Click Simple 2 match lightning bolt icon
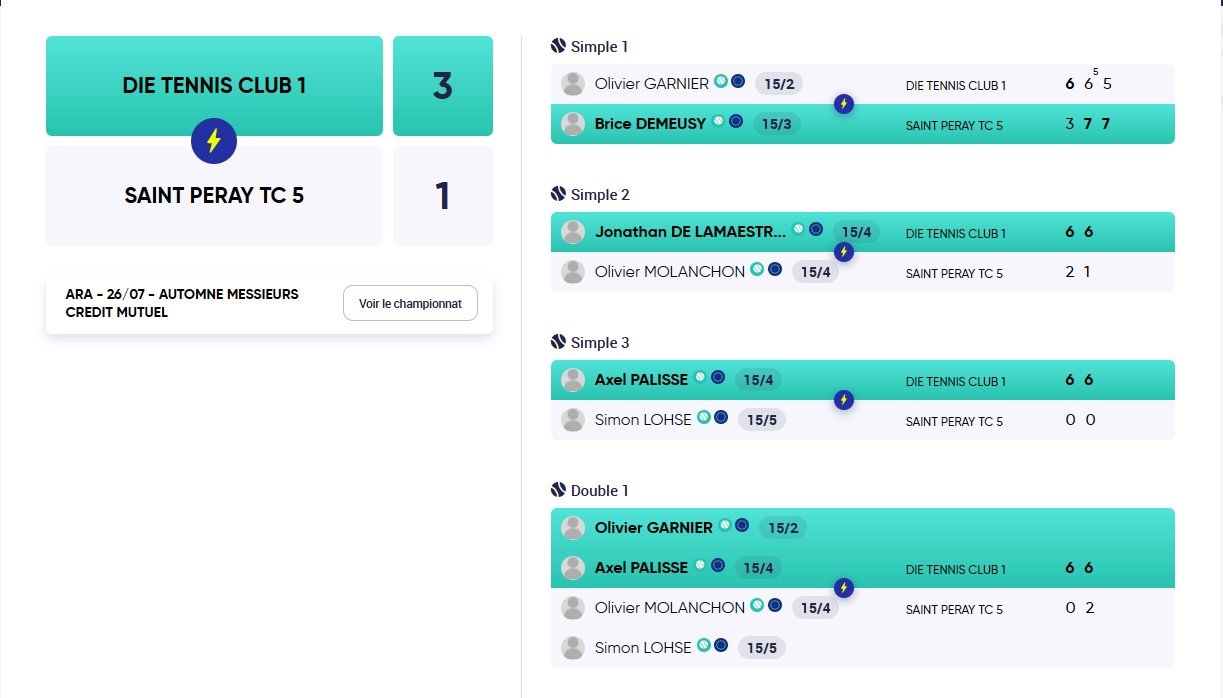The width and height of the screenshot is (1223, 698). (844, 252)
